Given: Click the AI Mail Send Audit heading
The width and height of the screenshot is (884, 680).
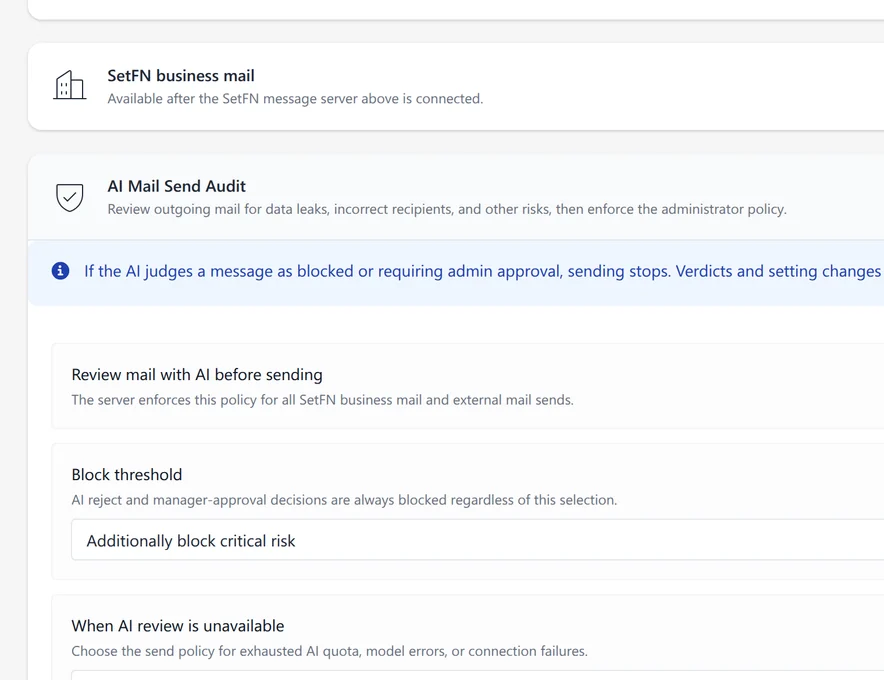Looking at the screenshot, I should pyautogui.click(x=176, y=186).
